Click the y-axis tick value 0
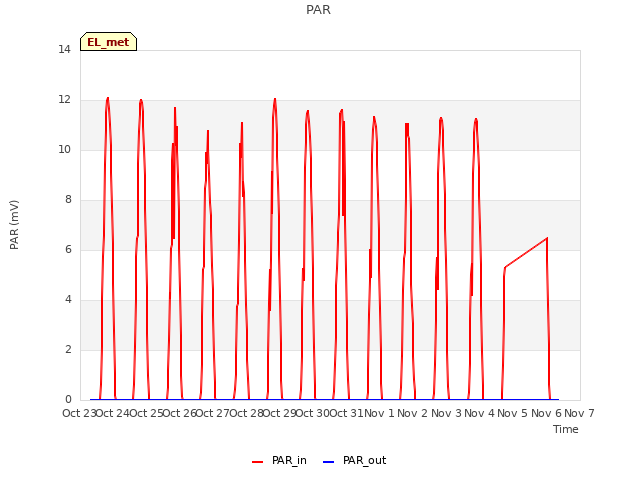 pos(68,400)
